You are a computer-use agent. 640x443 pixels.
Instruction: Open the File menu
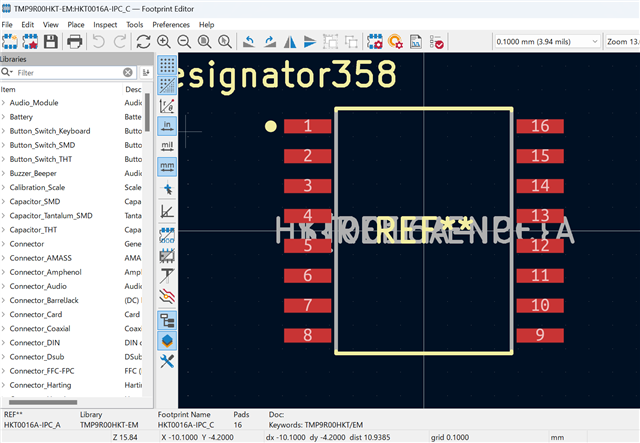7,24
